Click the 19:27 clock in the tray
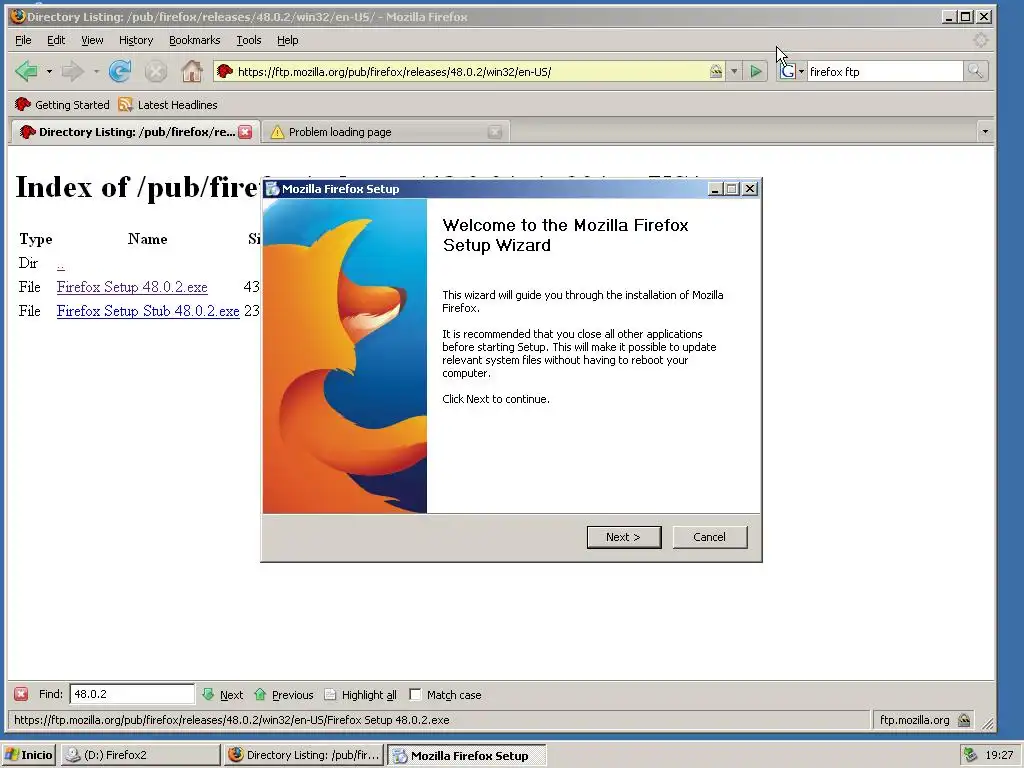The width and height of the screenshot is (1024, 768). tap(999, 755)
